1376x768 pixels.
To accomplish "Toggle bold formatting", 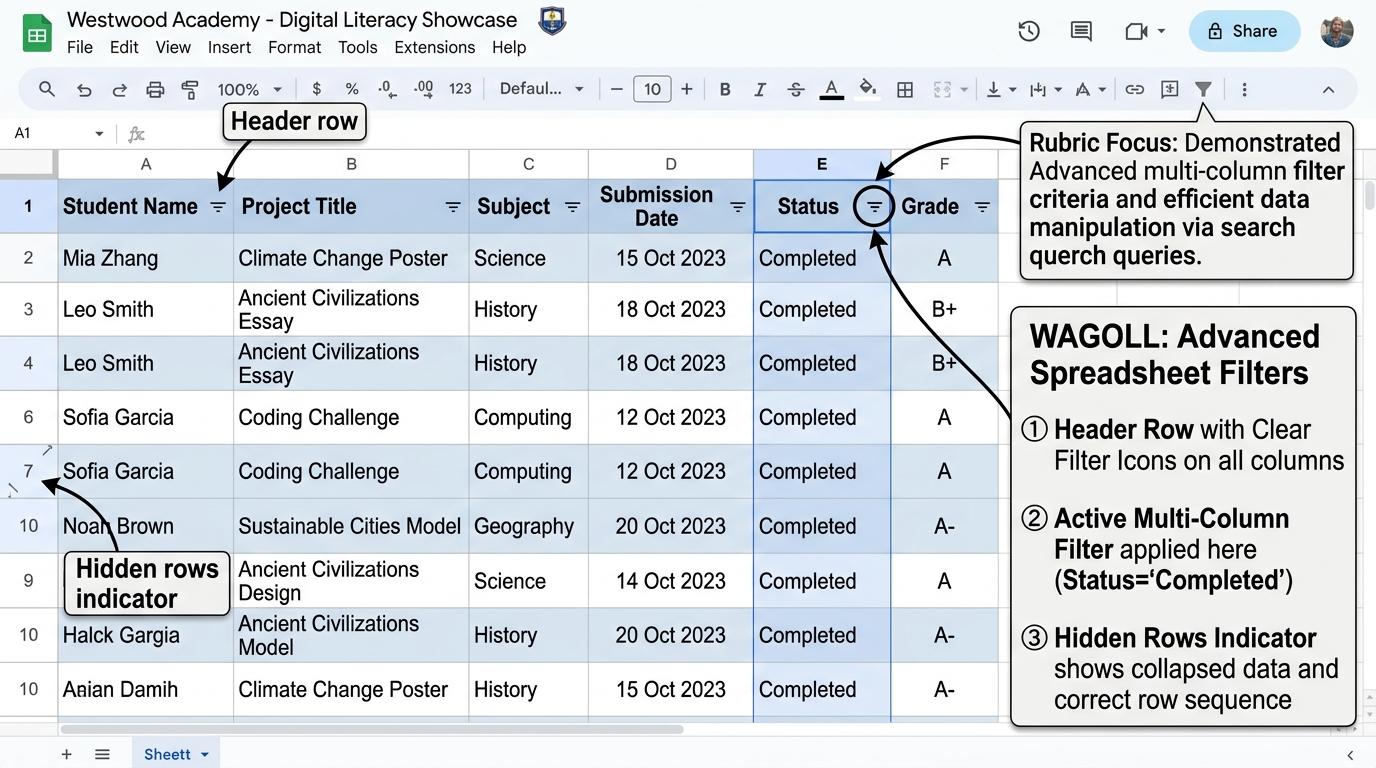I will click(x=725, y=90).
